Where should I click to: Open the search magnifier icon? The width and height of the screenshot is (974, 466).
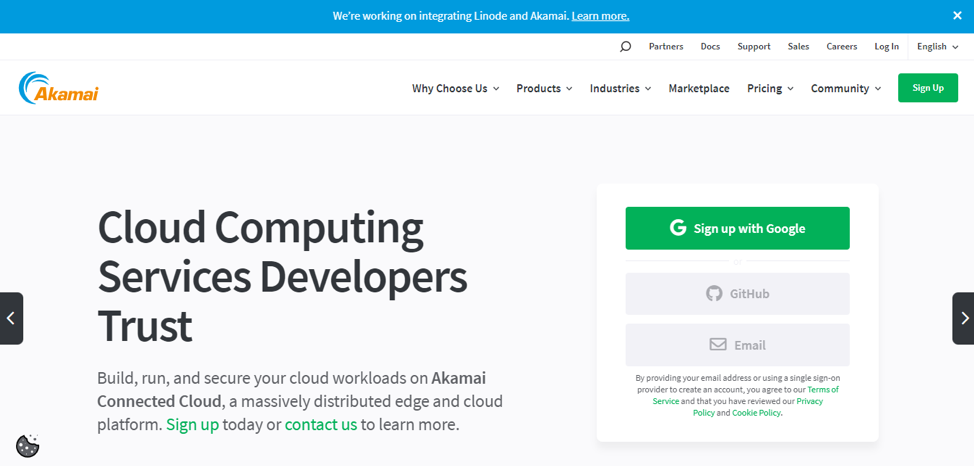(x=626, y=47)
